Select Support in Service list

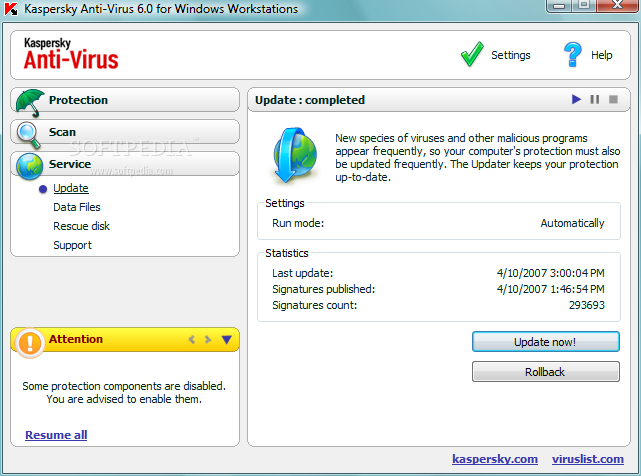72,245
